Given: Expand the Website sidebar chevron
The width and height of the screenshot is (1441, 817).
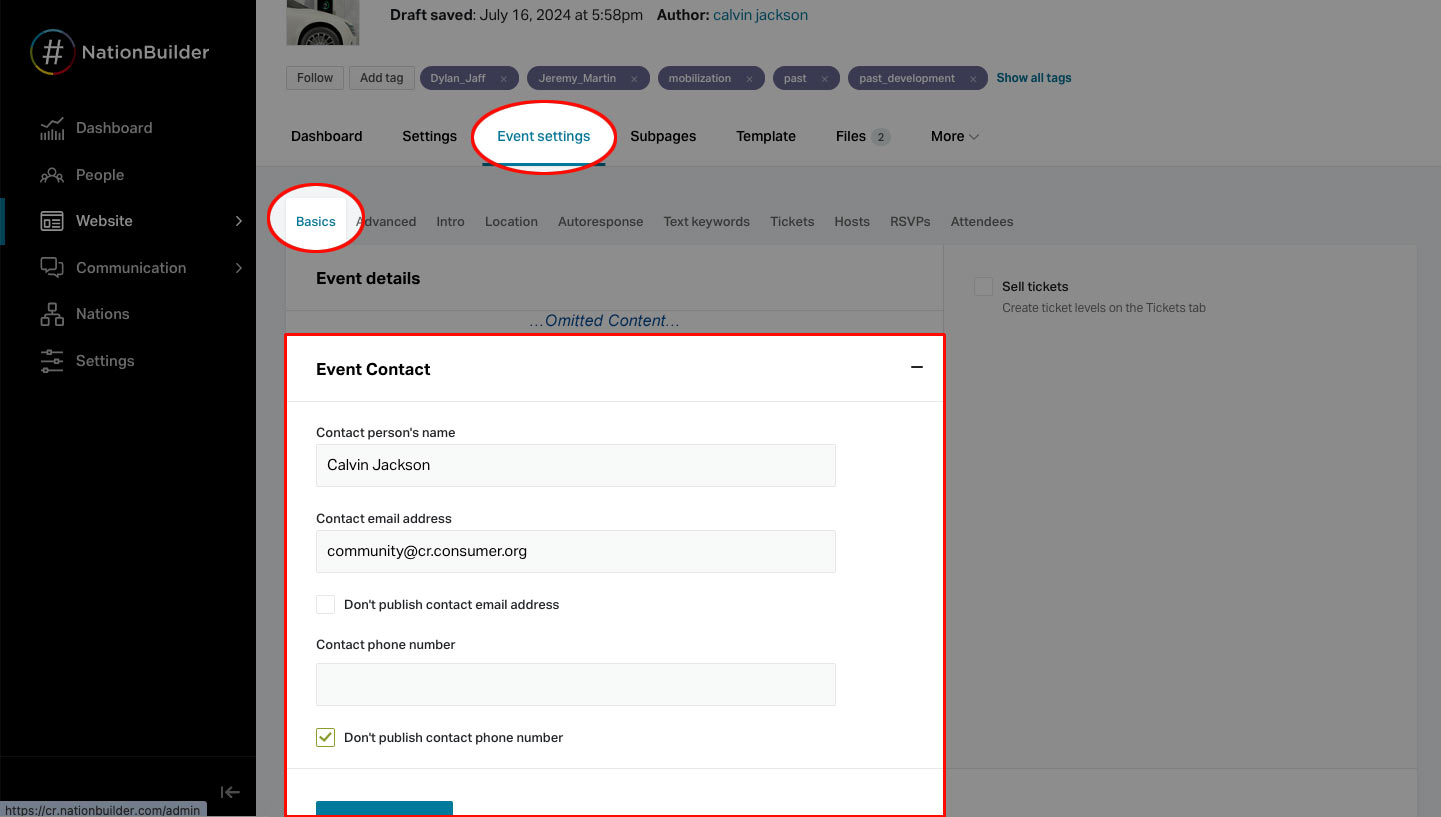Looking at the screenshot, I should coord(238,220).
